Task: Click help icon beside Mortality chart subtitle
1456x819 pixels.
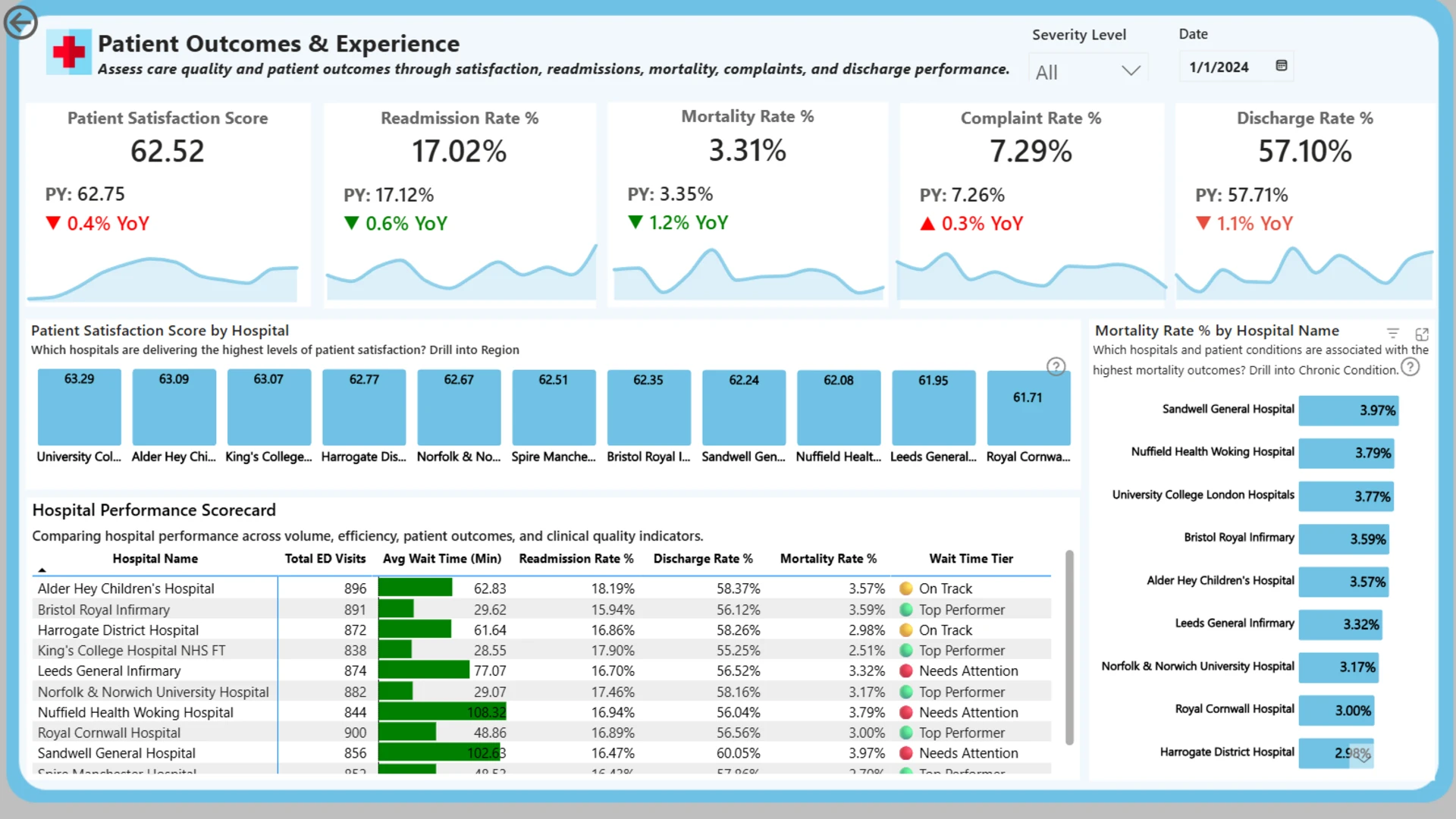Action: (1410, 368)
